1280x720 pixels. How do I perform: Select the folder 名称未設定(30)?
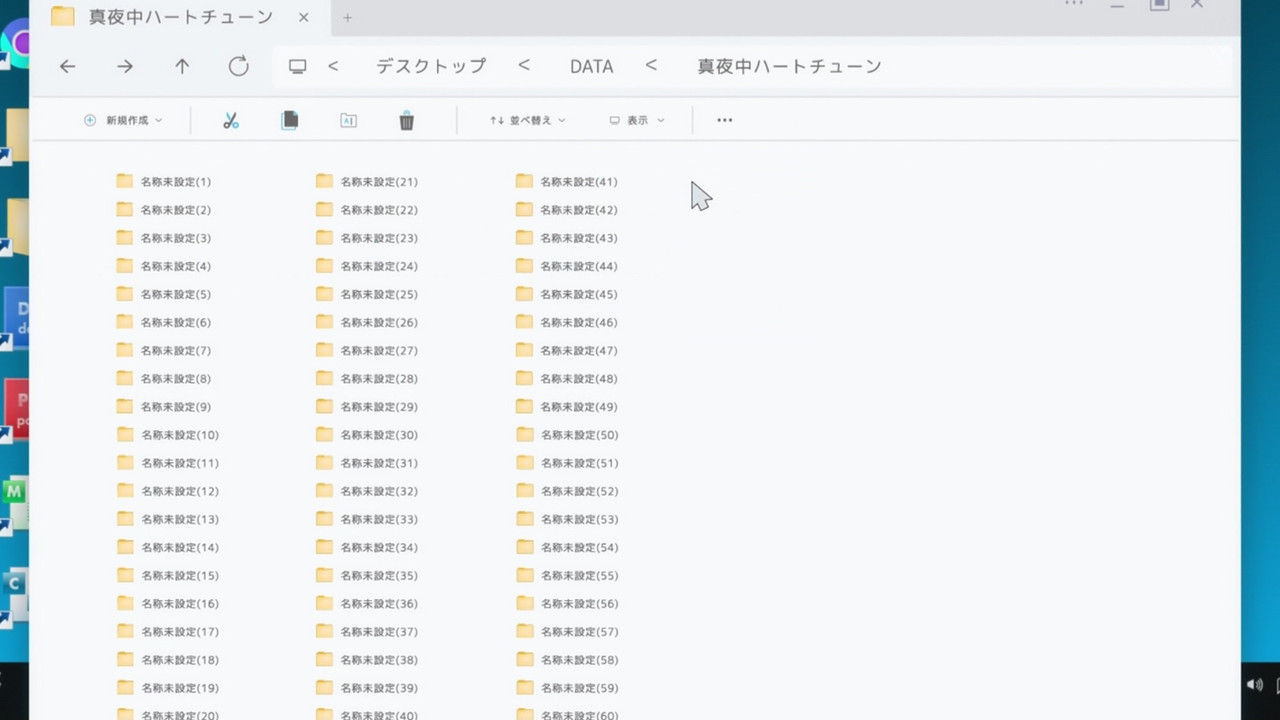click(x=378, y=435)
